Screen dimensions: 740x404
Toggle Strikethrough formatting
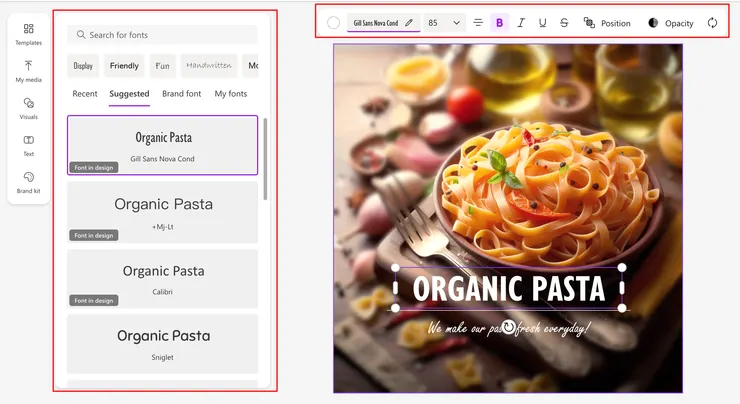pos(564,23)
